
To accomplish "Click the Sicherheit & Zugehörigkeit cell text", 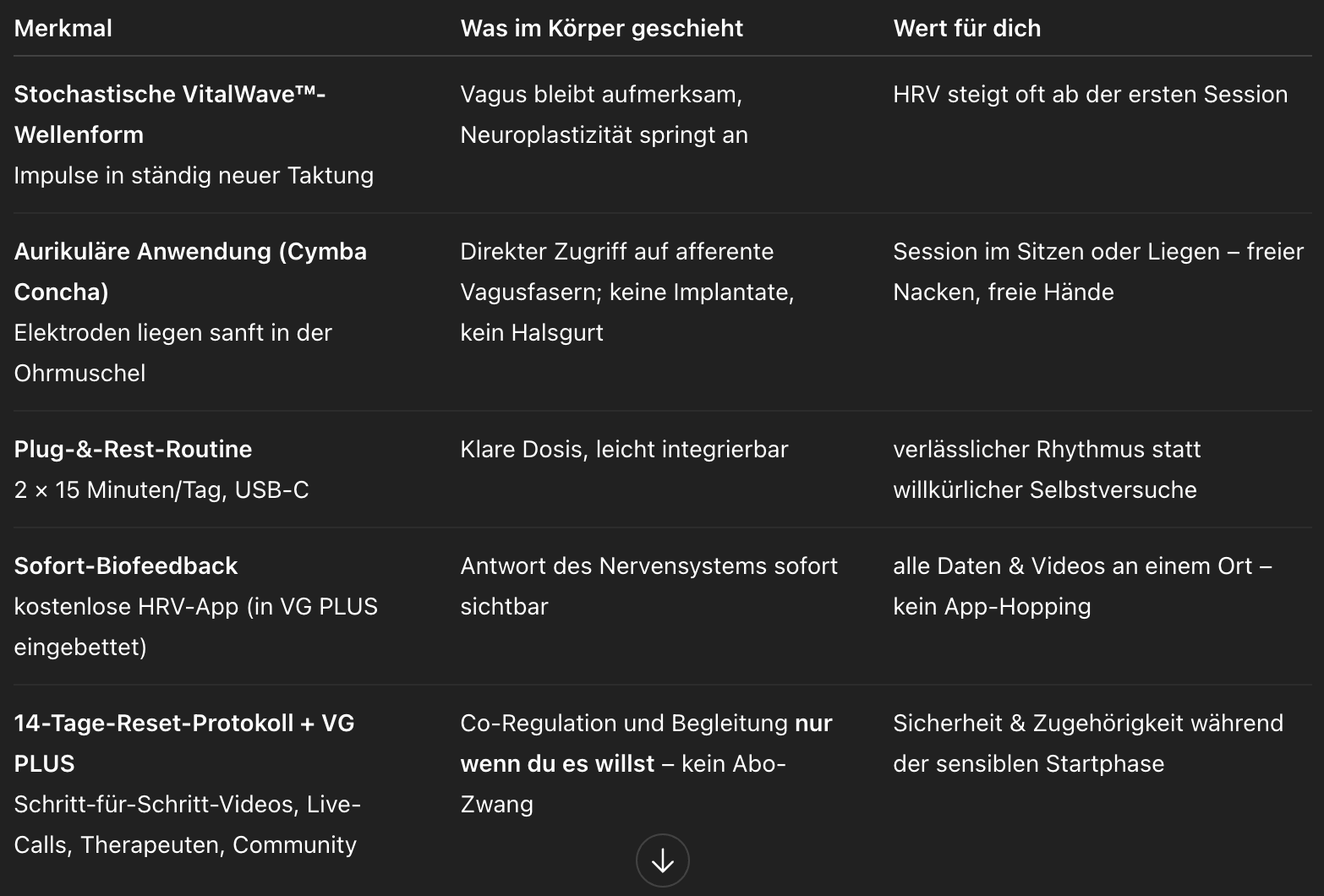I will click(x=1088, y=743).
